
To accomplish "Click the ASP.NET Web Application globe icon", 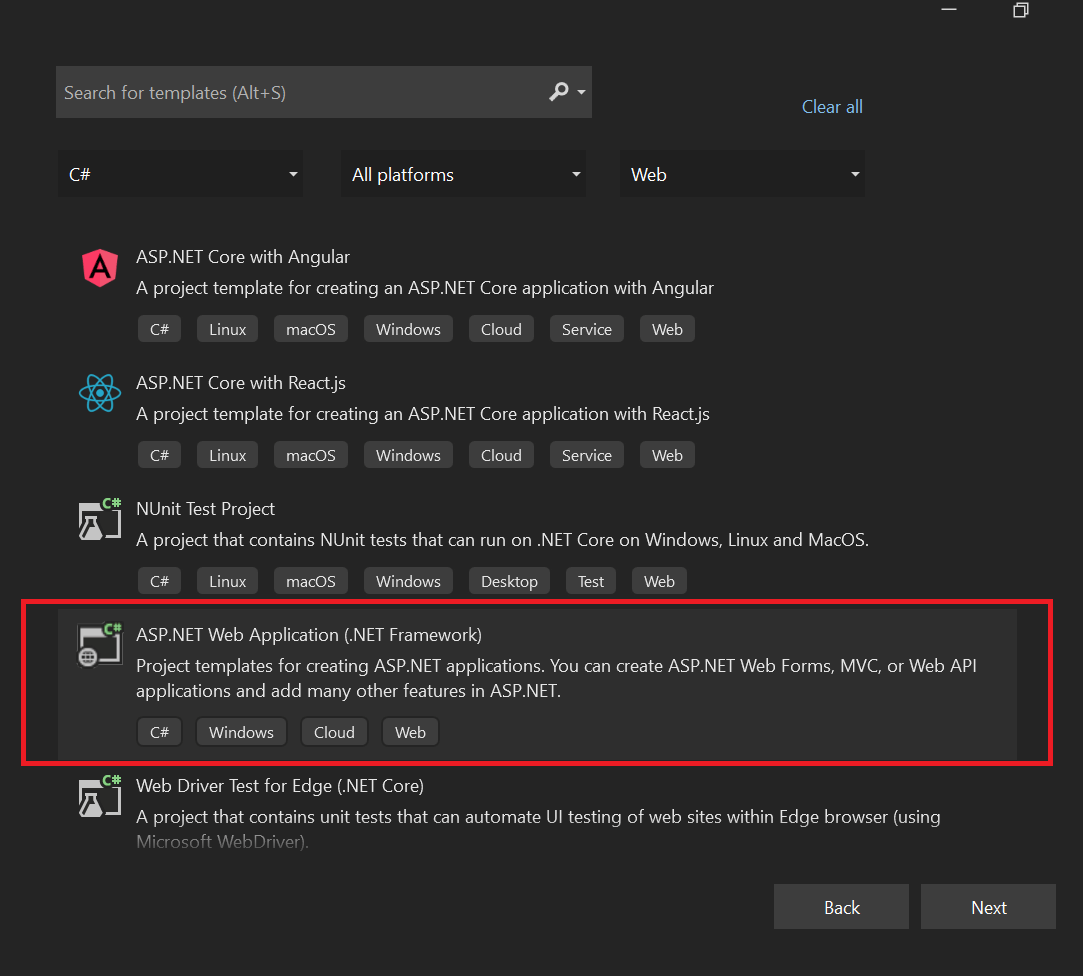I will point(100,645).
